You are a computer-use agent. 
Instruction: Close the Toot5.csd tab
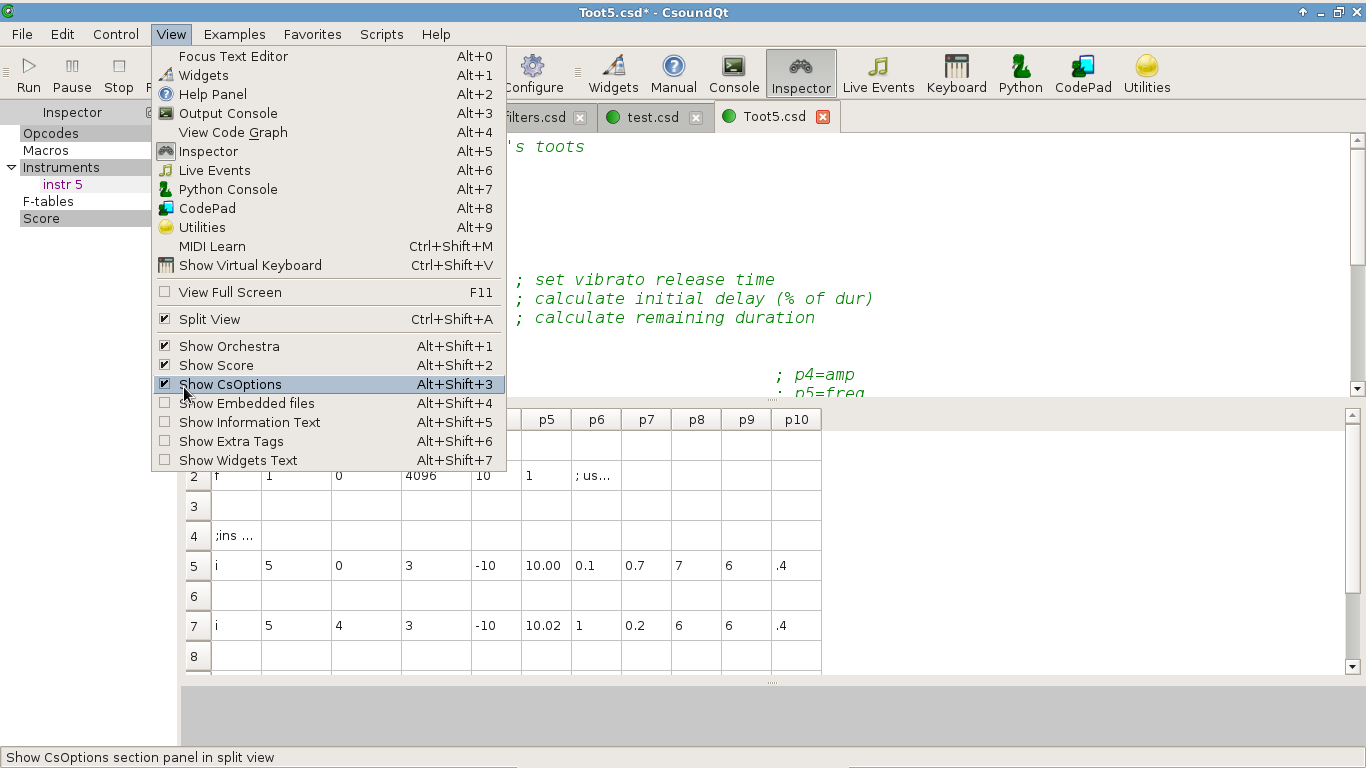823,117
